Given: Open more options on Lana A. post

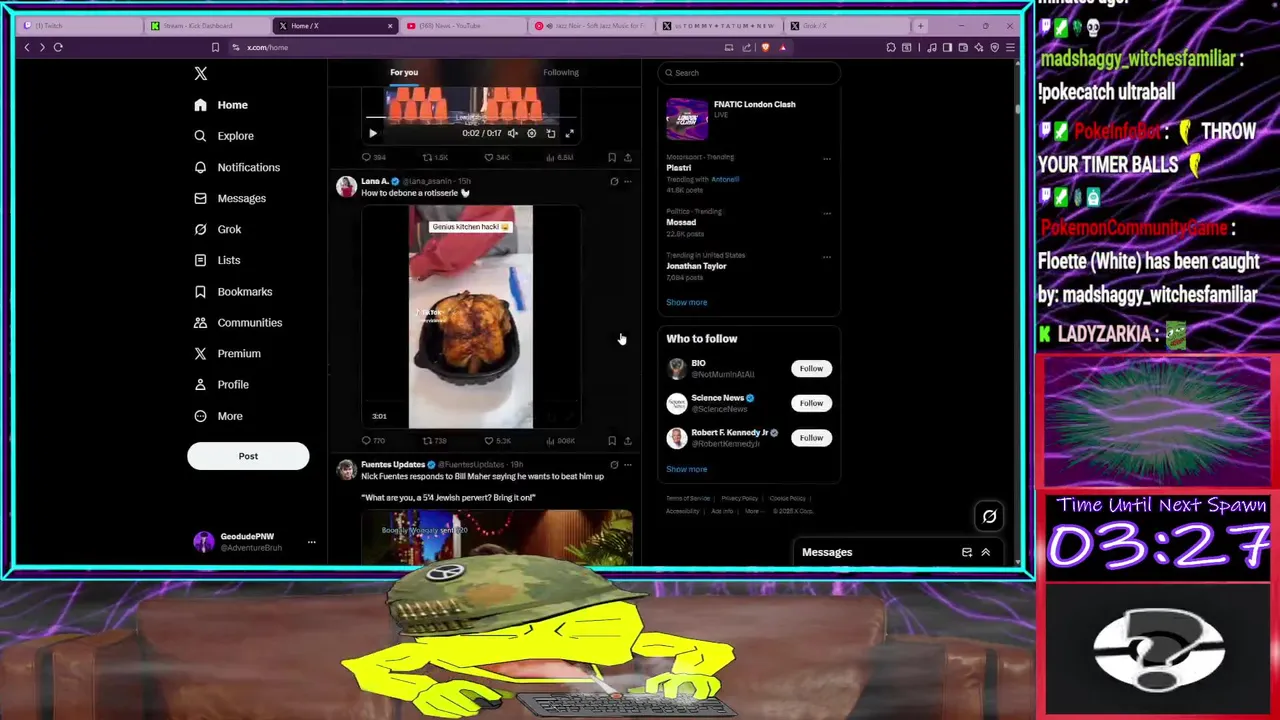Looking at the screenshot, I should 627,181.
